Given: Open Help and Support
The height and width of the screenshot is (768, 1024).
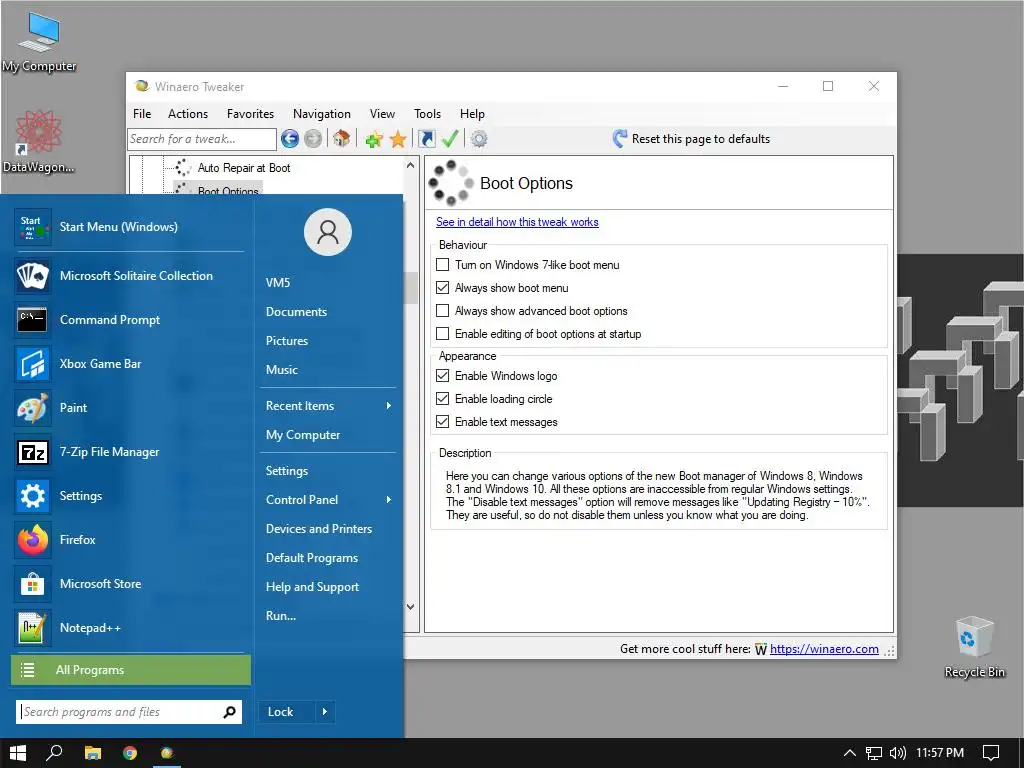Looking at the screenshot, I should point(312,586).
